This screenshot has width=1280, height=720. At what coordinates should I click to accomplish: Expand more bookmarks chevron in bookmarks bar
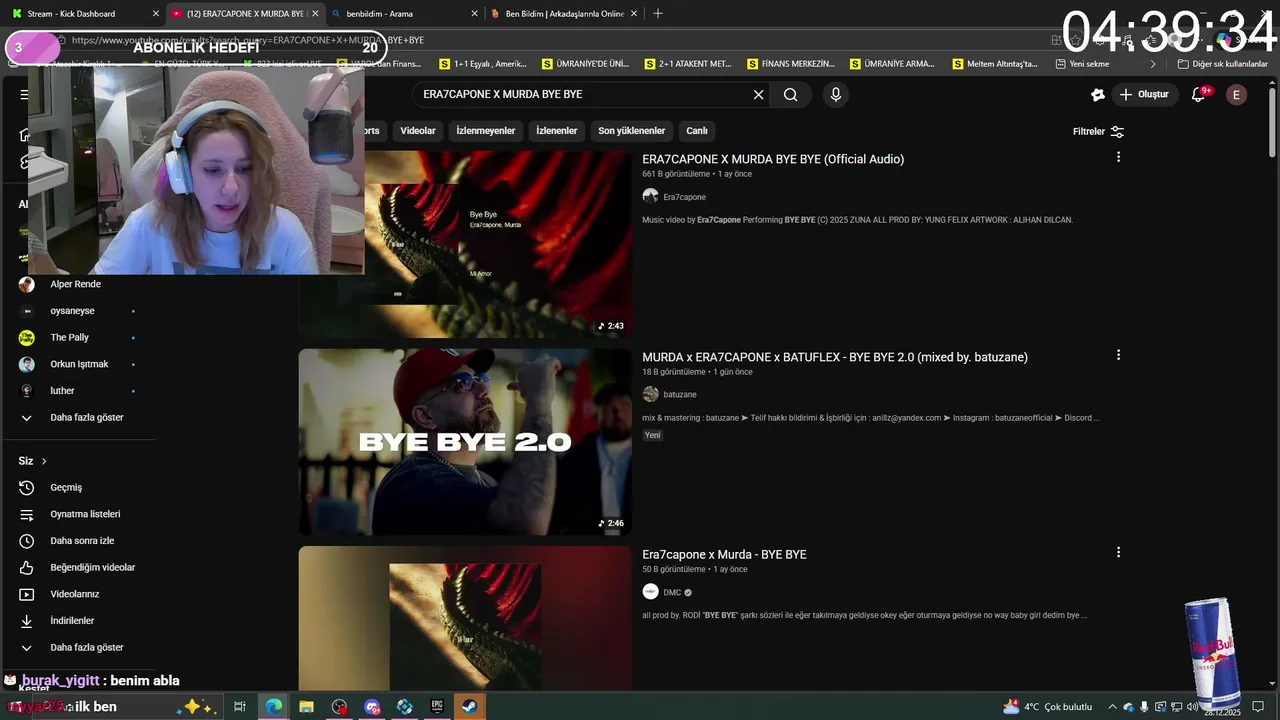click(x=1153, y=64)
